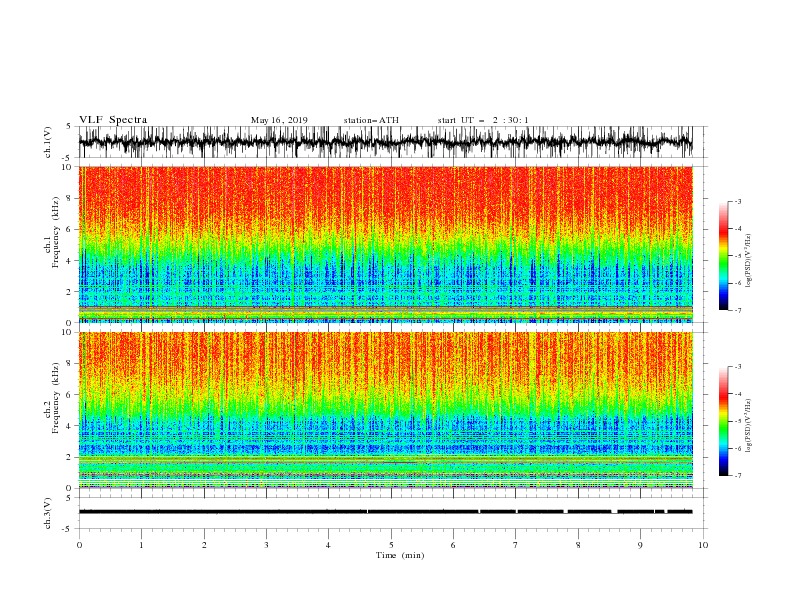Click the '5' tick on the time axis

pyautogui.click(x=391, y=545)
